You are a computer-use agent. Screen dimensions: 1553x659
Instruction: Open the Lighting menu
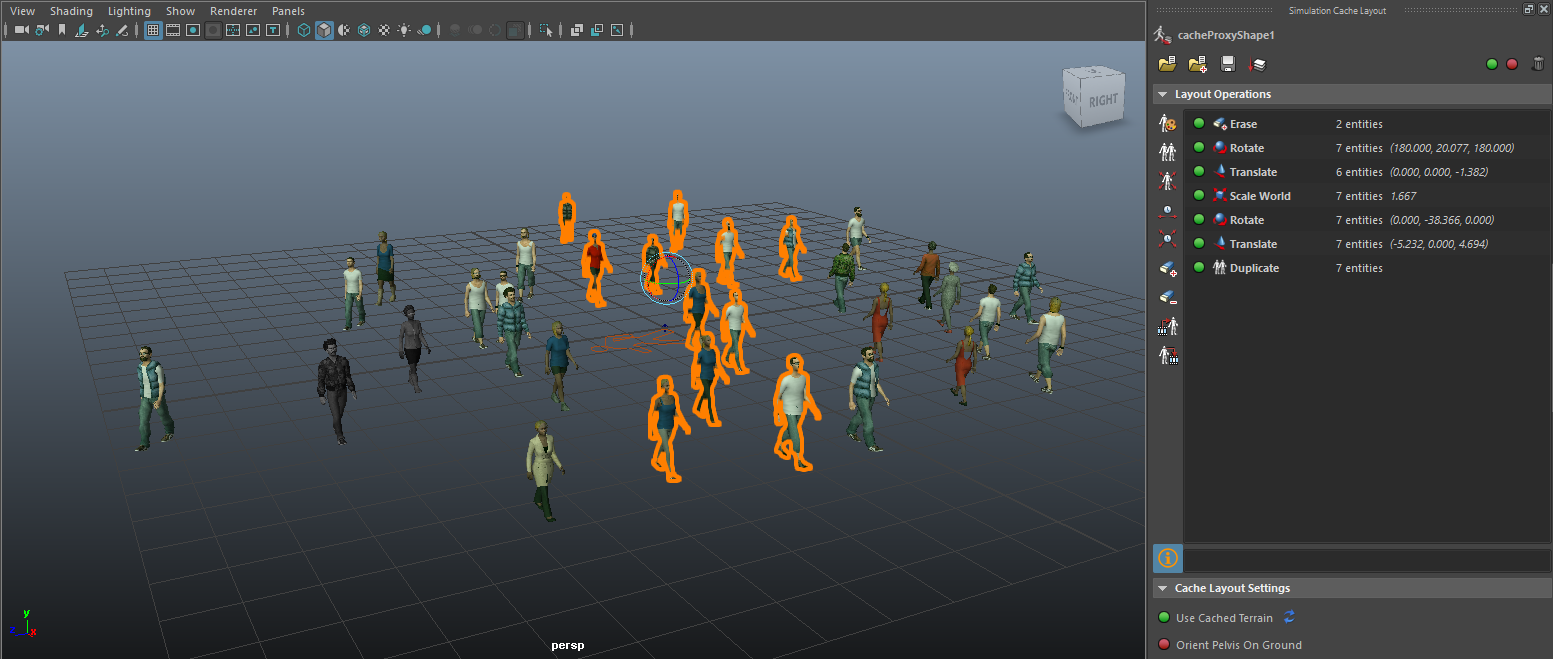129,11
